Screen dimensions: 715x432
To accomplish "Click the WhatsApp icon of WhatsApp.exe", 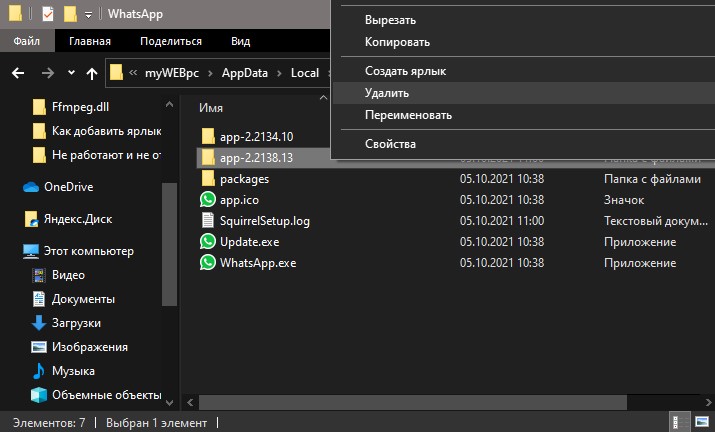I will 208,262.
